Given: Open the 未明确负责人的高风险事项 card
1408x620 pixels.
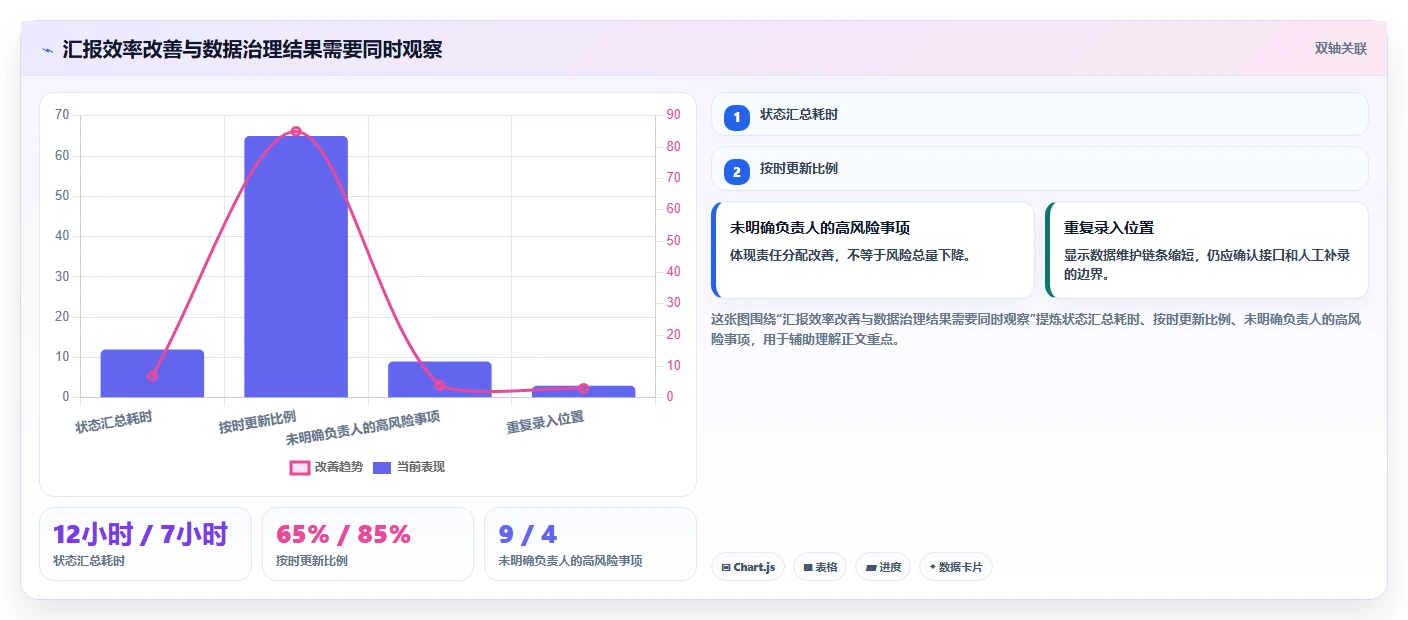Looking at the screenshot, I should click(872, 250).
